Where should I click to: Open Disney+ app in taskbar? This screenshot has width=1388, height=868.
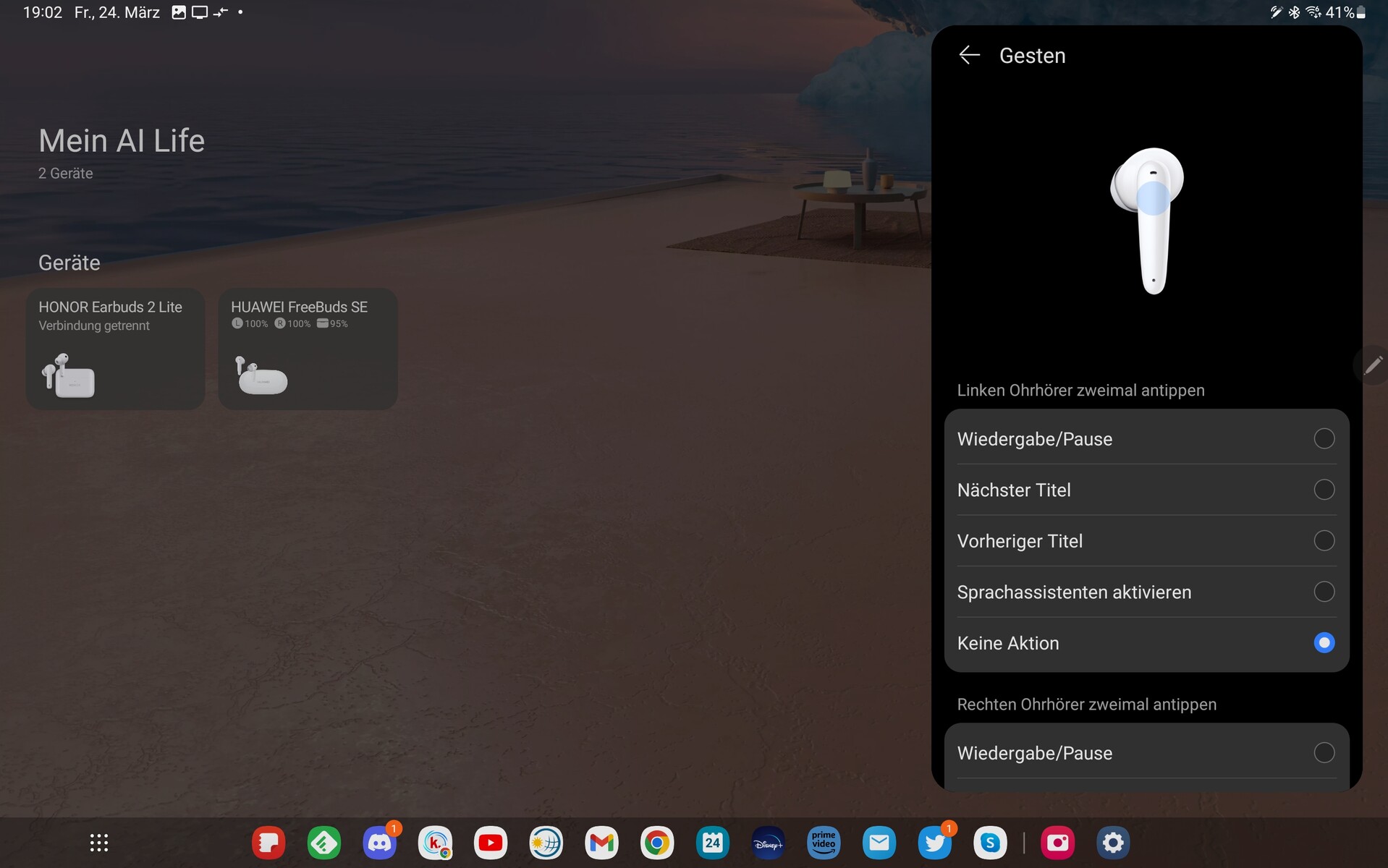click(768, 843)
